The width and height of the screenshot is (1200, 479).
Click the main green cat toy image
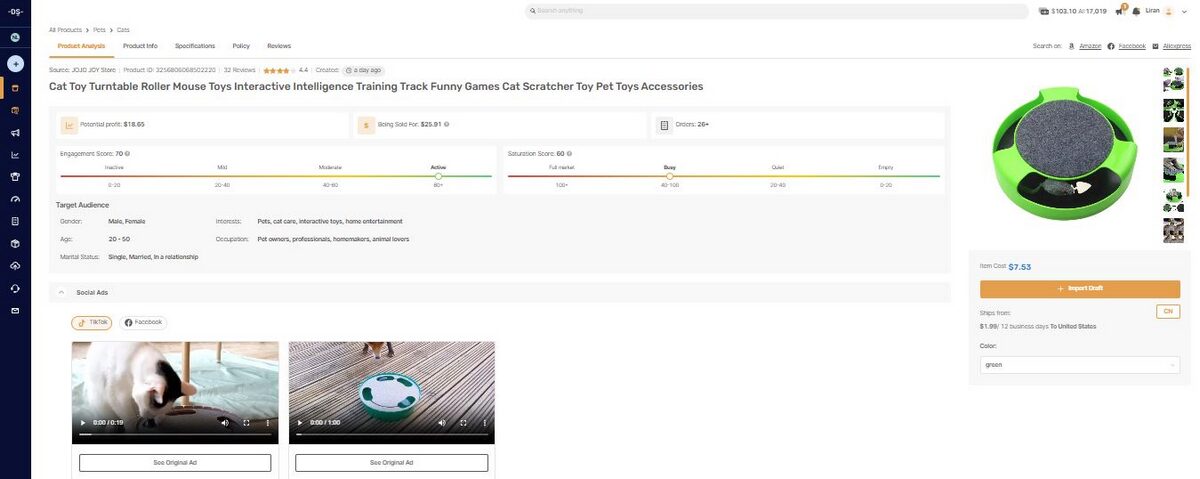pyautogui.click(x=1063, y=153)
